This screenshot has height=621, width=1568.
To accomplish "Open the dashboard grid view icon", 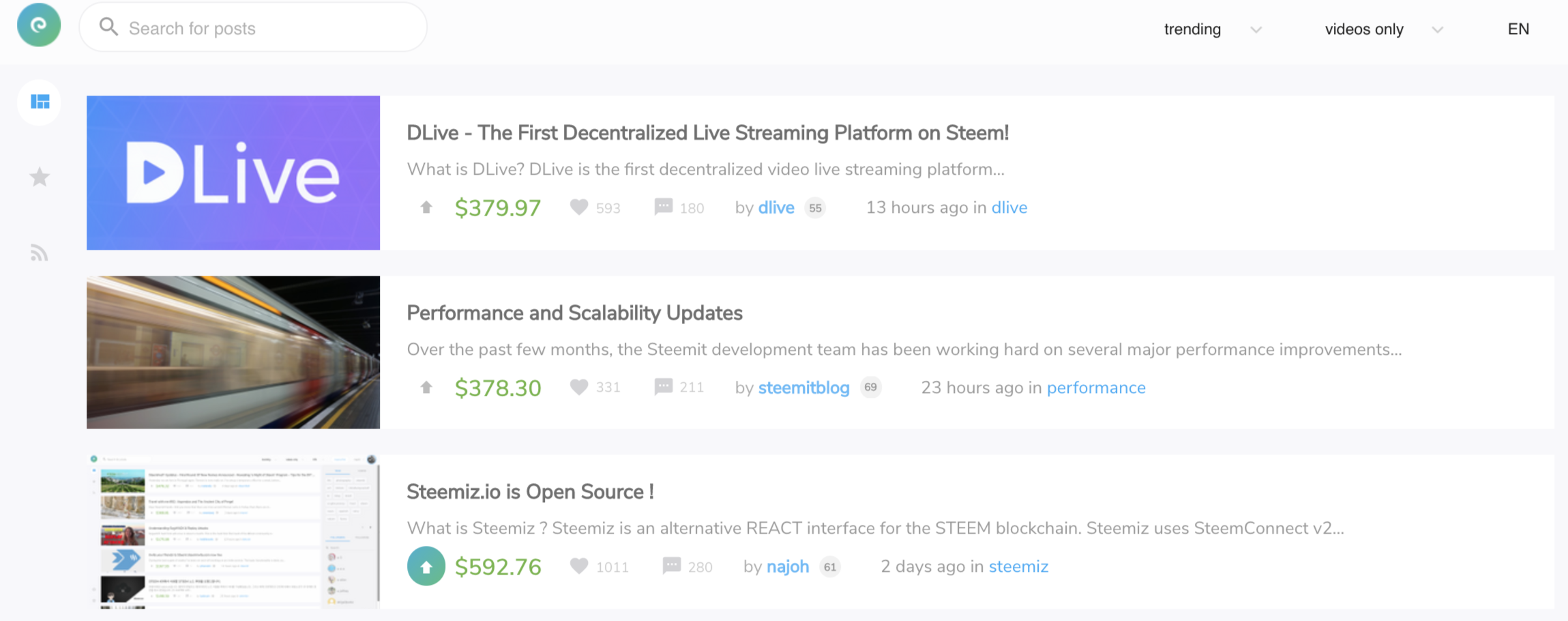I will point(40,102).
